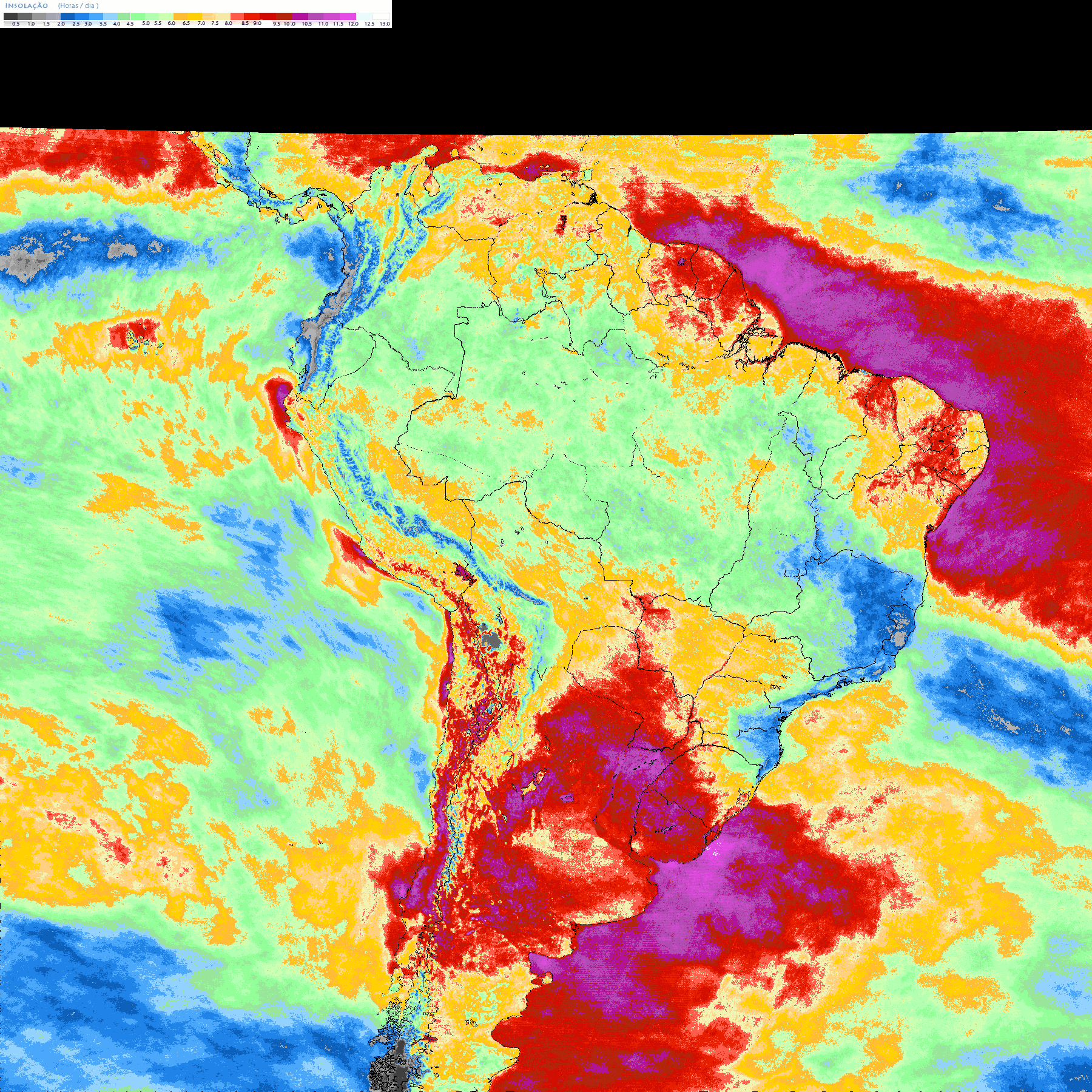Screen dimensions: 1092x1092
Task: Click the 6.5 legend value
Action: pyautogui.click(x=186, y=23)
